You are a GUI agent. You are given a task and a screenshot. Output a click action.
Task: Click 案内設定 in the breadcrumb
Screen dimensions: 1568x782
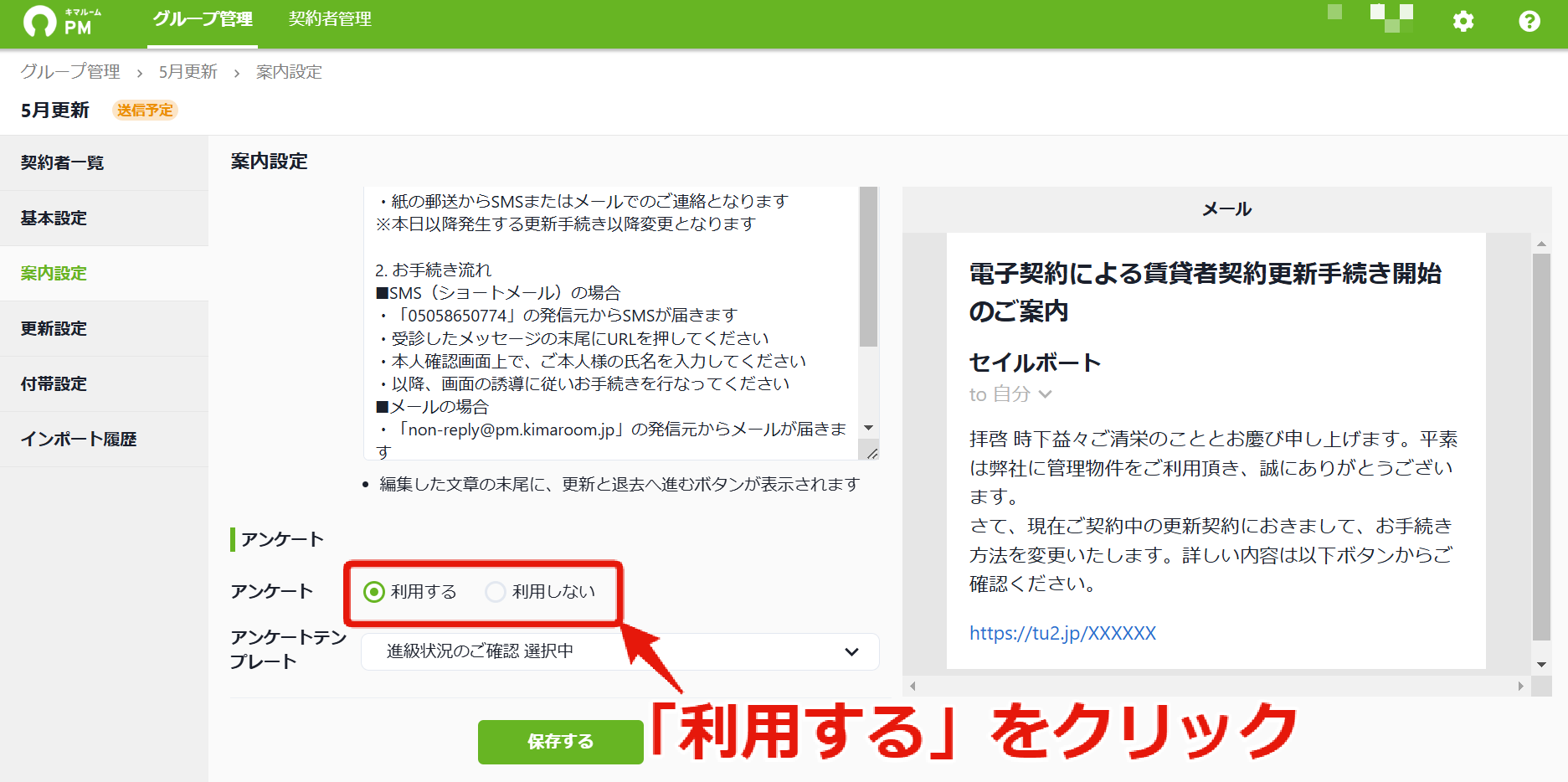(289, 72)
